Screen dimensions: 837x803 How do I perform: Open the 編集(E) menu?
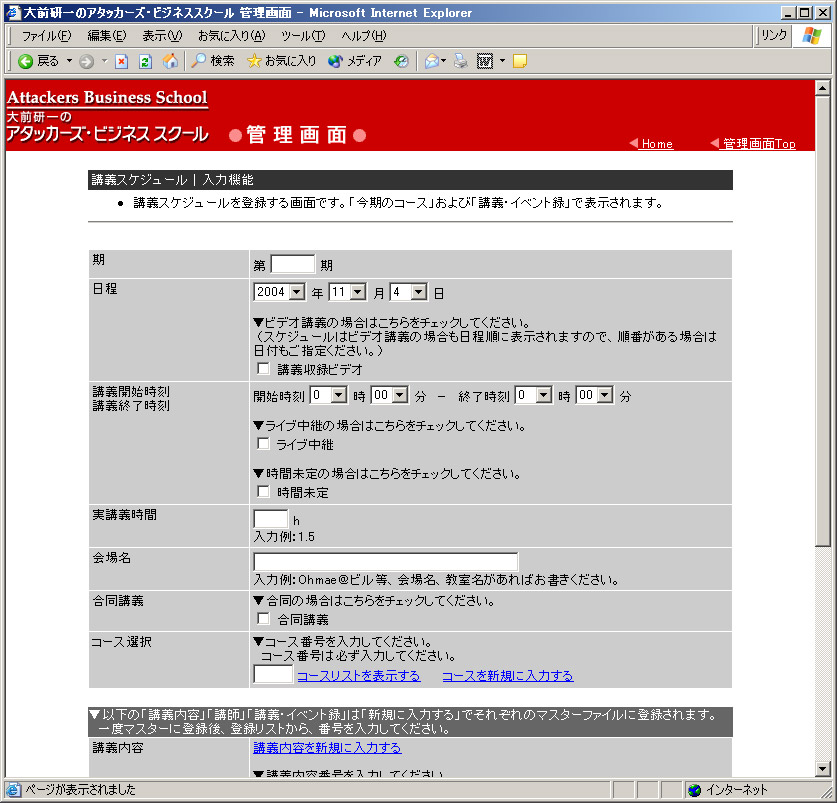coord(107,36)
